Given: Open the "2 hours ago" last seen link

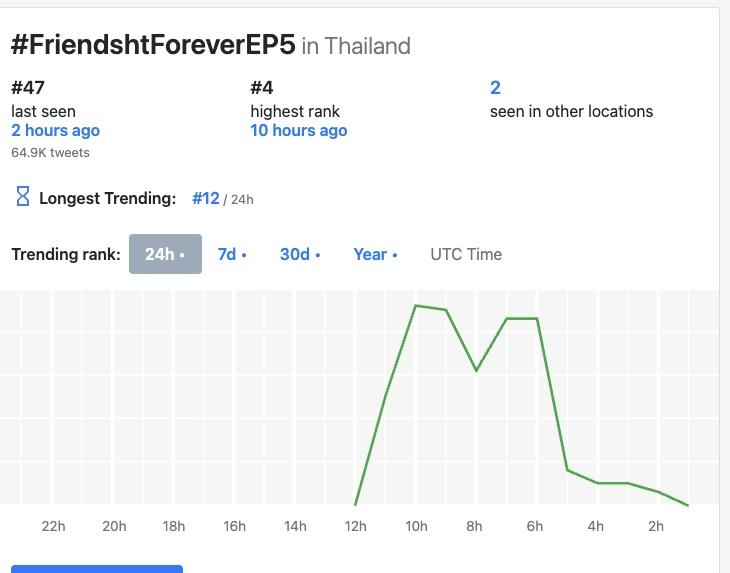Looking at the screenshot, I should click(x=55, y=130).
